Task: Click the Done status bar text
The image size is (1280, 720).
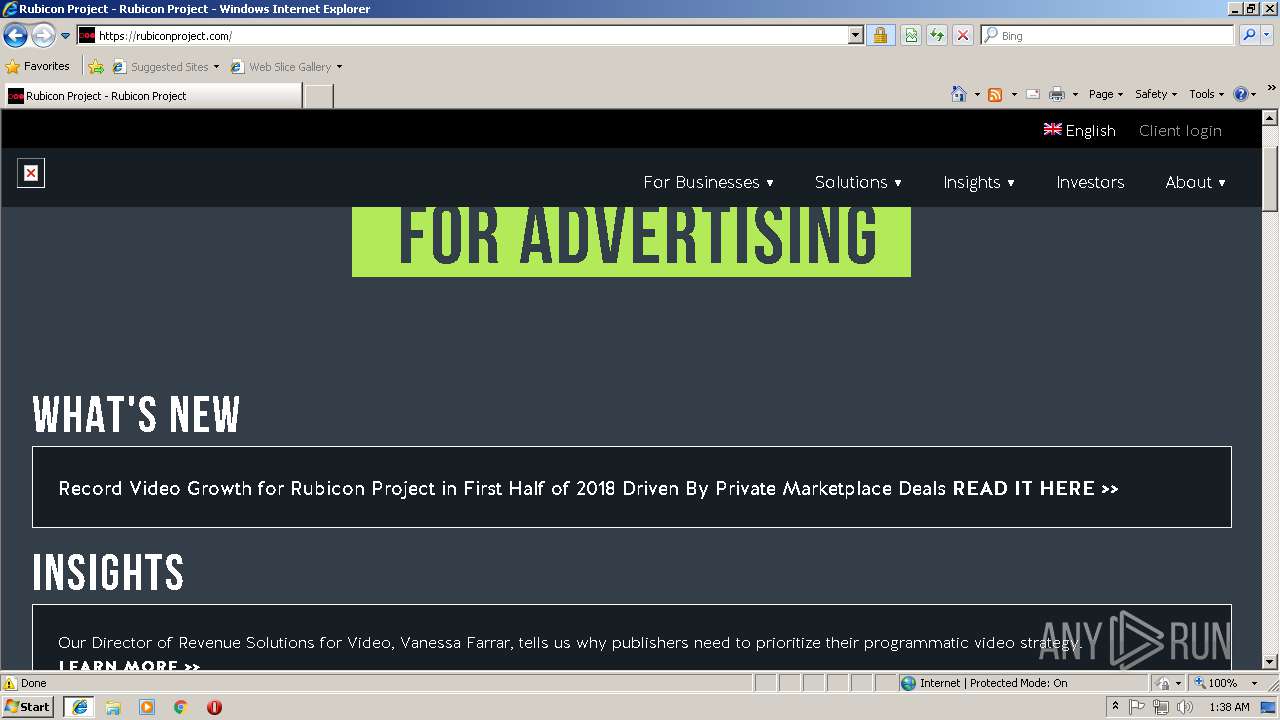Action: [x=34, y=683]
